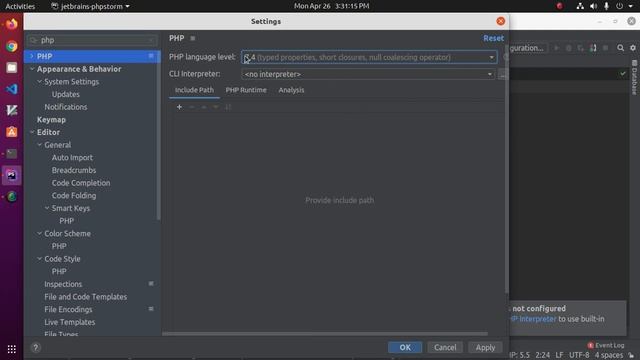Open Terminal from the dock
The image size is (640, 360).
[x=12, y=153]
